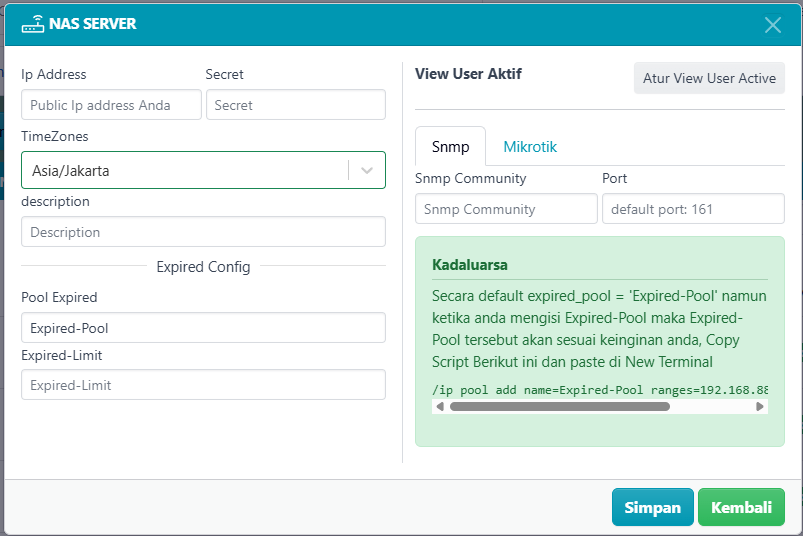The height and width of the screenshot is (536, 803).
Task: Expand the TimeZones dropdown chevron arrow
Action: [367, 171]
